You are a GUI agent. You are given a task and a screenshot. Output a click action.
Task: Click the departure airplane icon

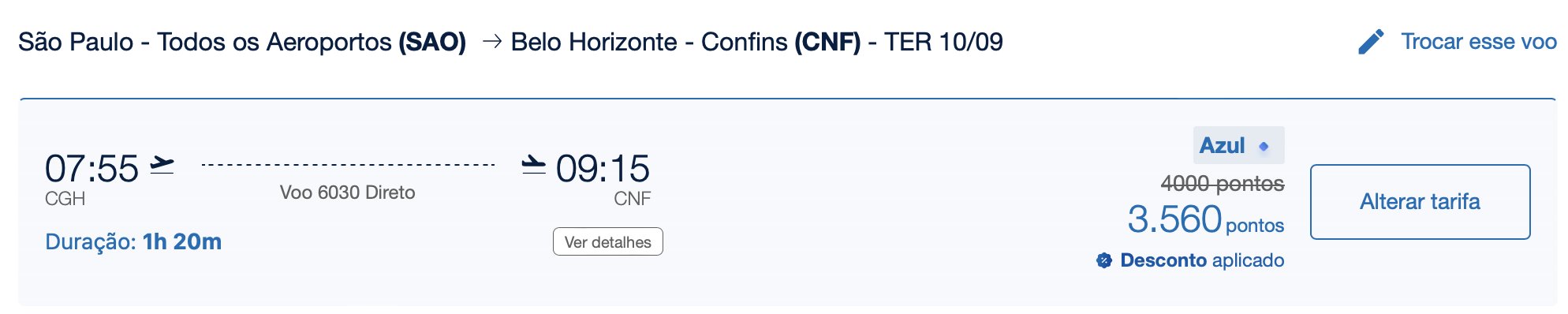pyautogui.click(x=162, y=166)
